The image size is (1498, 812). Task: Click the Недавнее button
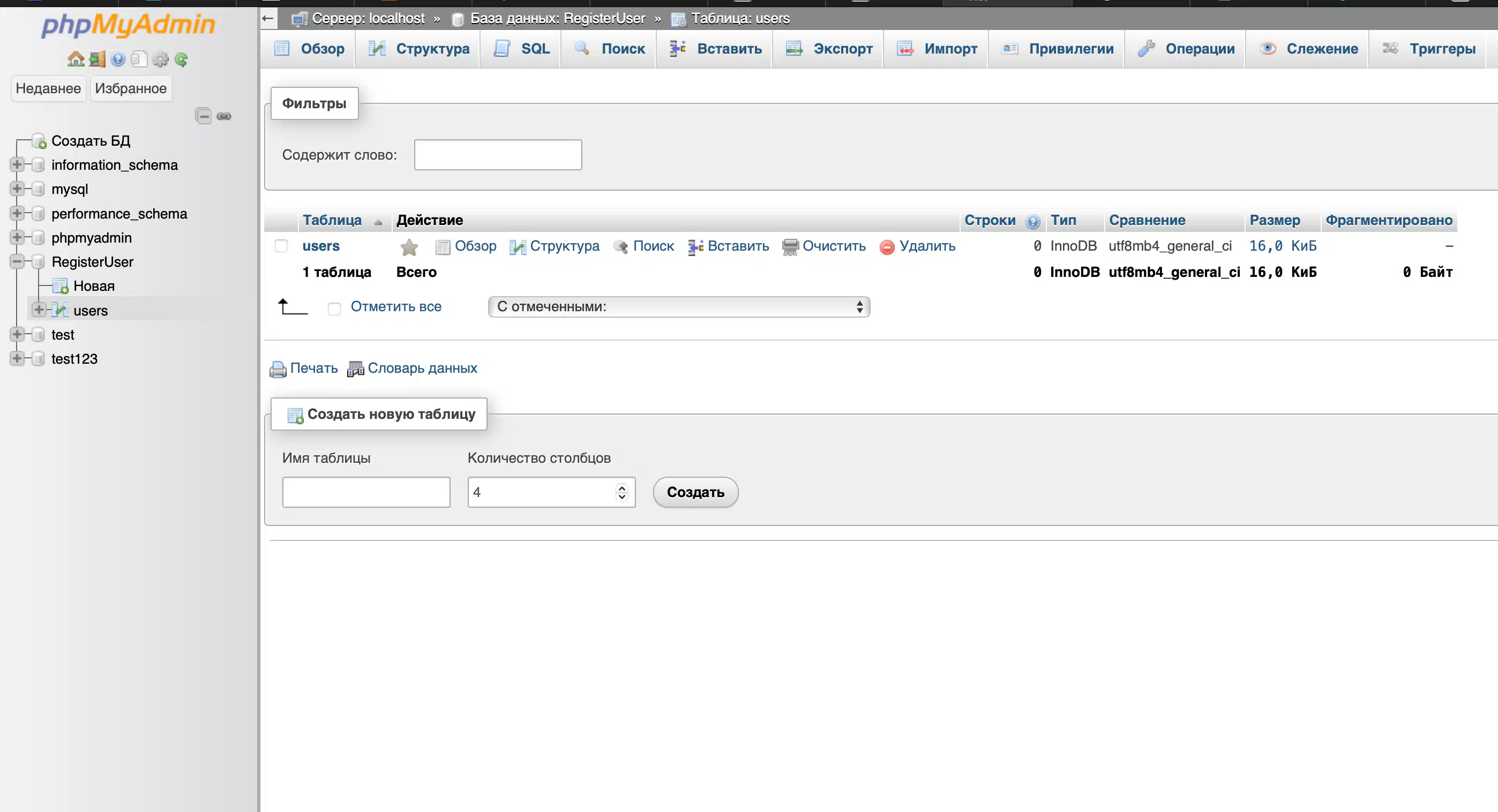click(x=48, y=88)
